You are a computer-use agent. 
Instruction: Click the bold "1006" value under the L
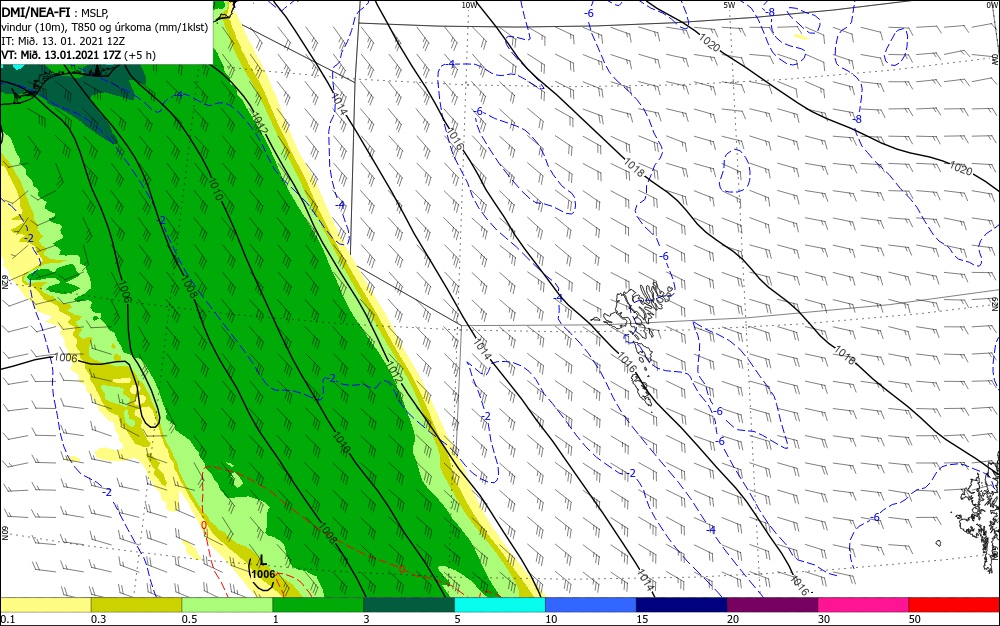[263, 574]
